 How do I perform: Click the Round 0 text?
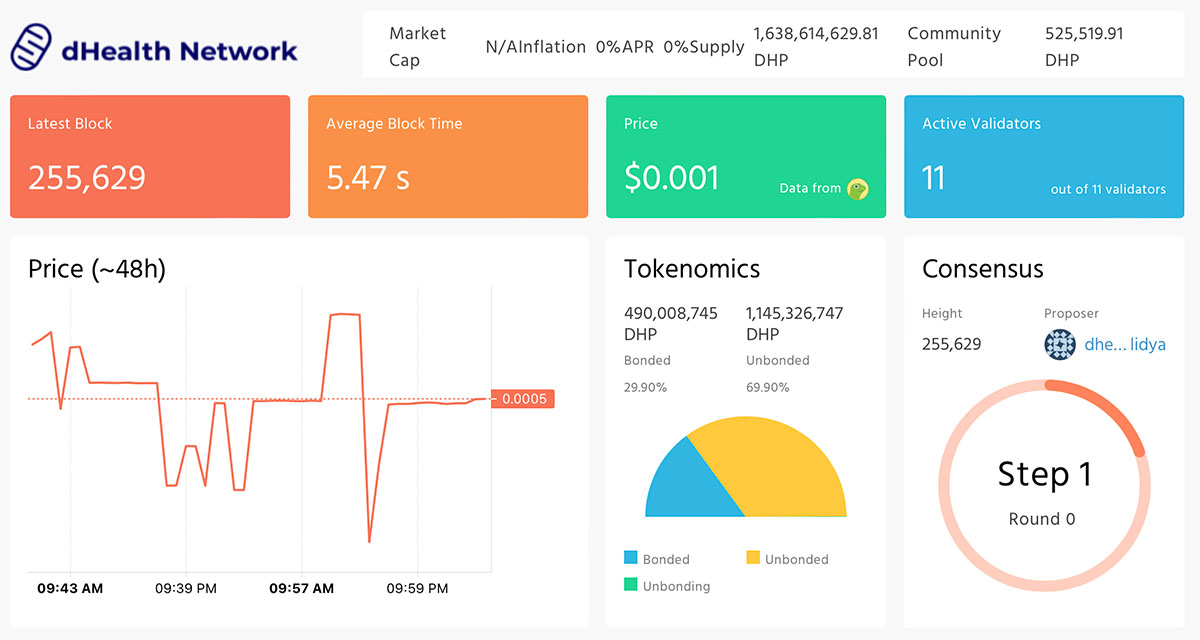(1042, 519)
